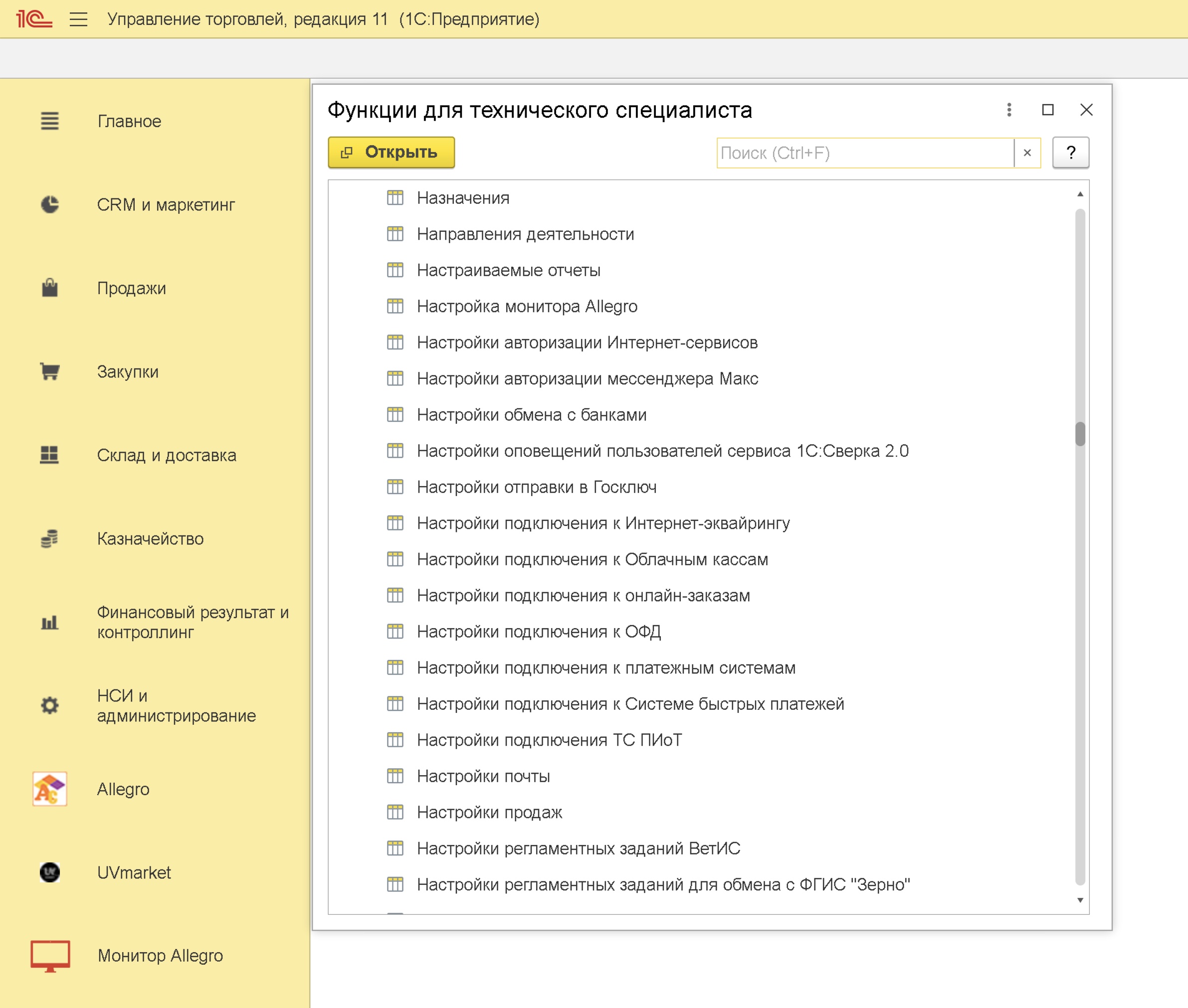Go to the Закупки section
The height and width of the screenshot is (1008, 1188).
click(x=128, y=371)
